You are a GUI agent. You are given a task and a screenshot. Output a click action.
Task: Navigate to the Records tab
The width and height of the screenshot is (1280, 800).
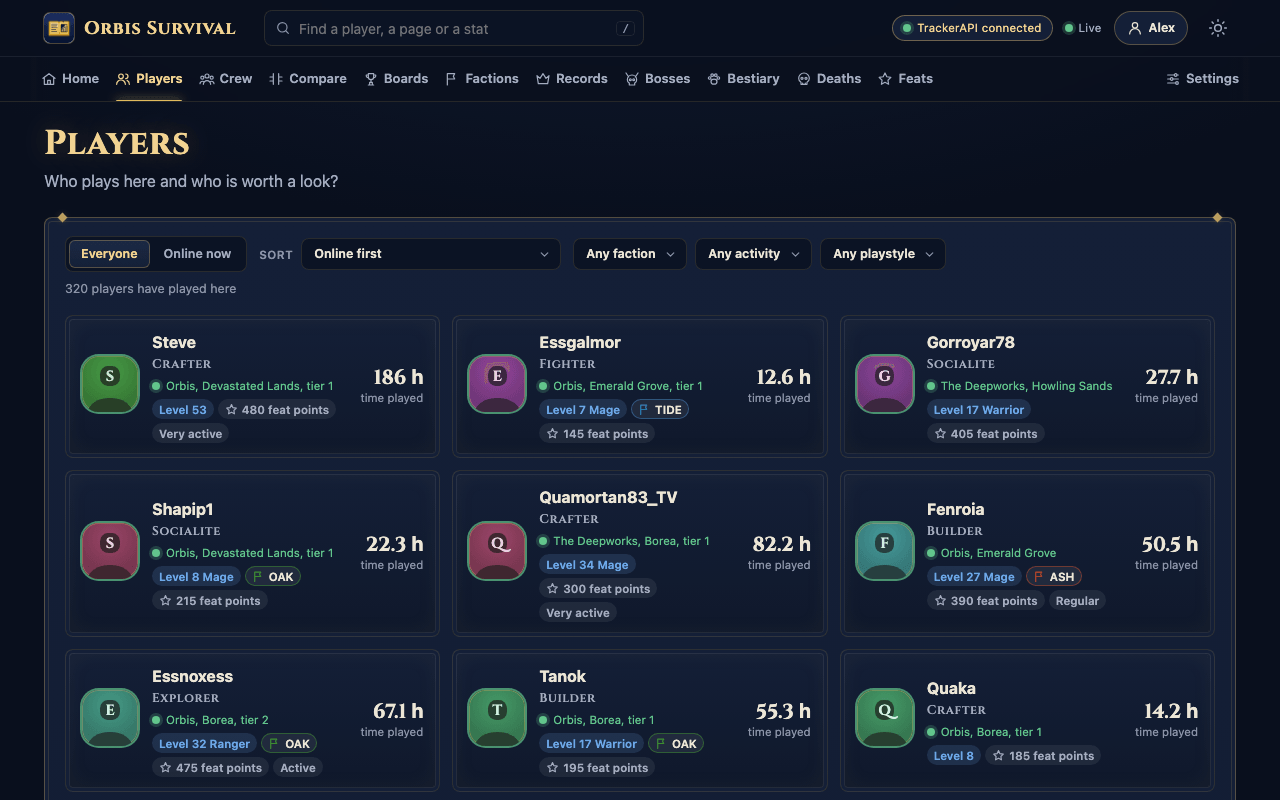(x=572, y=79)
